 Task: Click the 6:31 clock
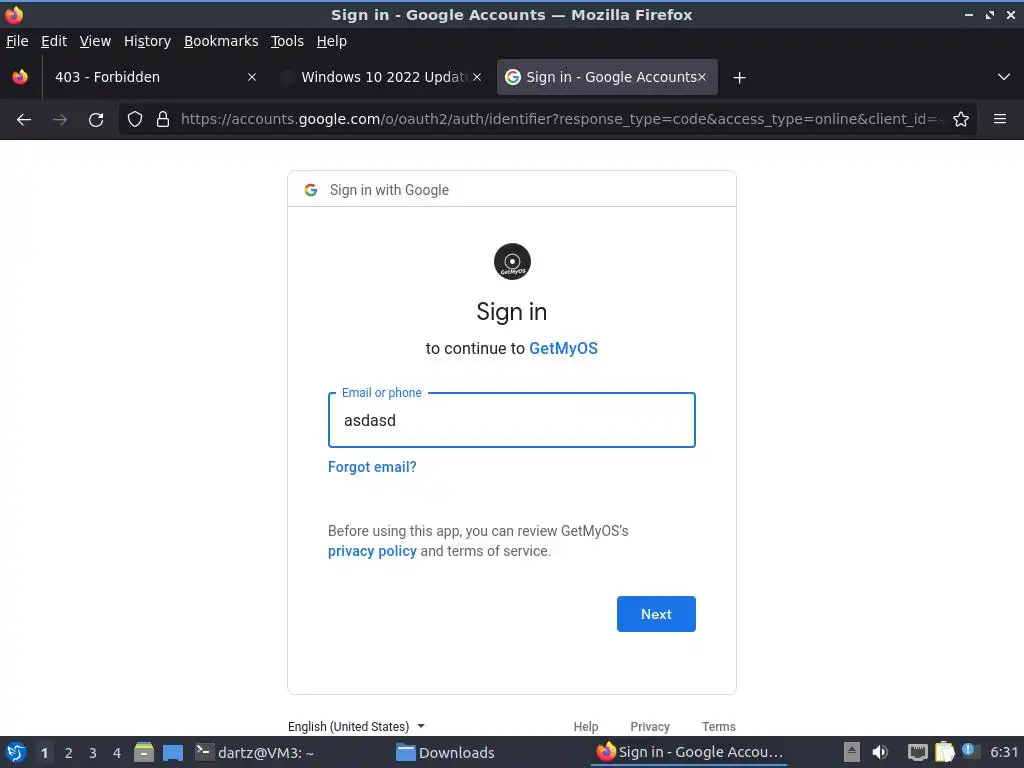click(1004, 752)
